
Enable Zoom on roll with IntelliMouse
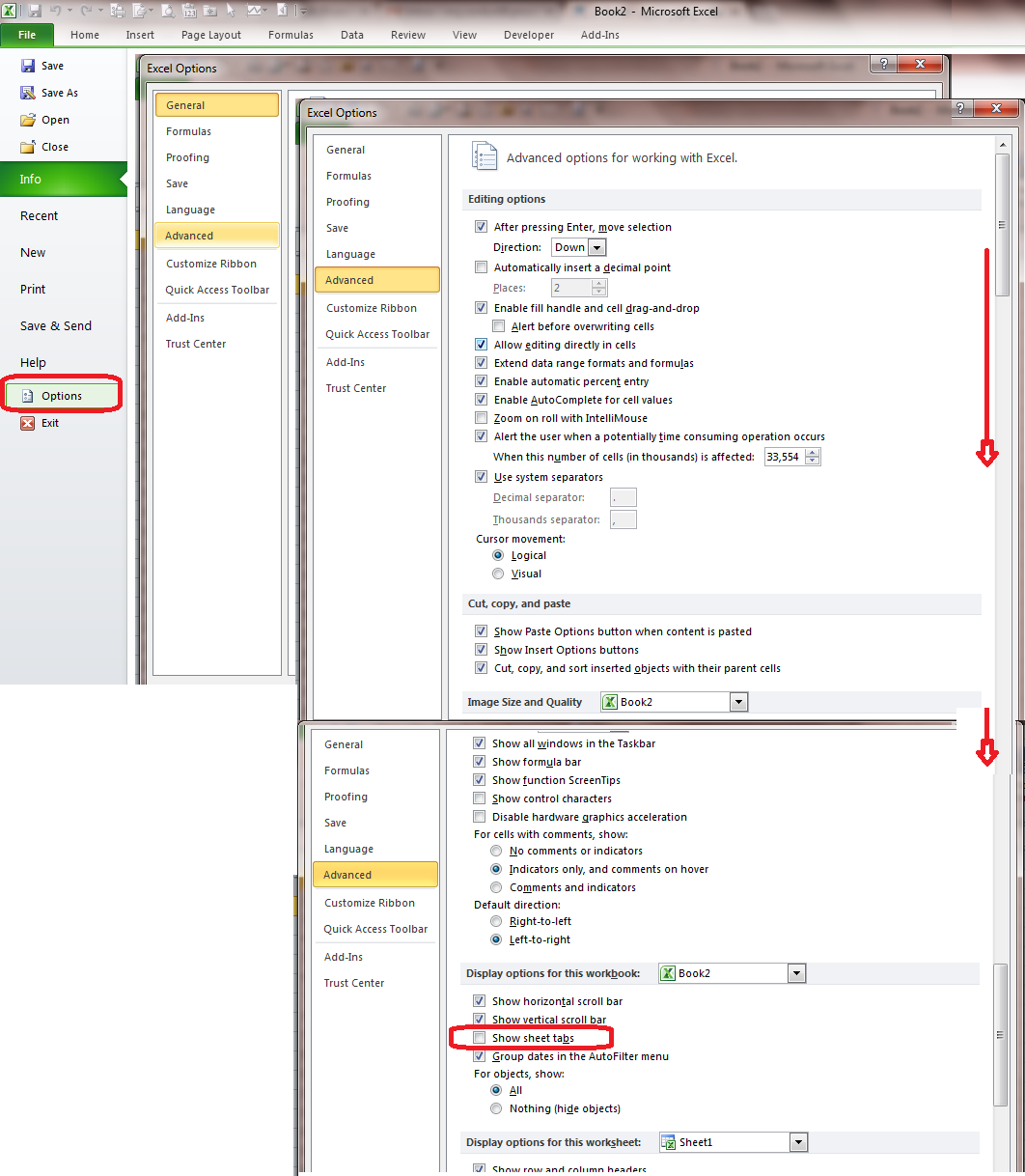pyautogui.click(x=482, y=418)
